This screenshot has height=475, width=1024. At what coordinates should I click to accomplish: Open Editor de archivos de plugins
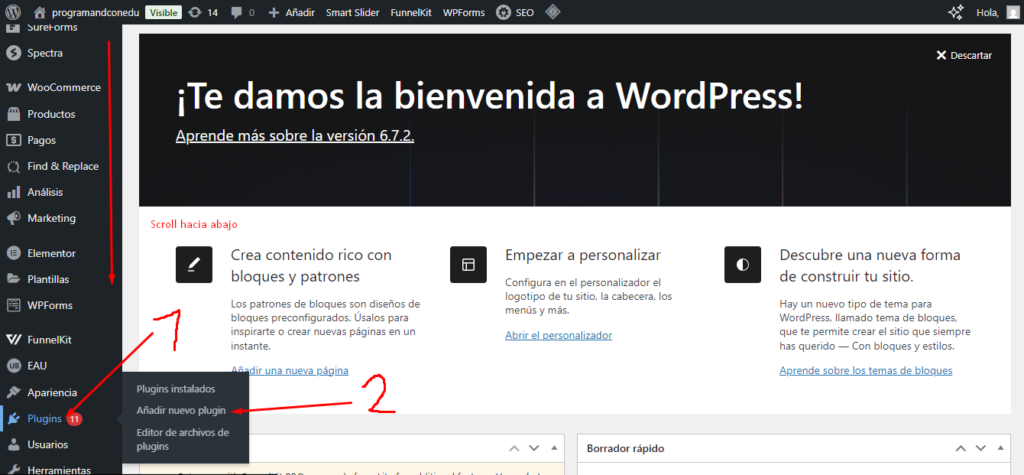coord(183,439)
